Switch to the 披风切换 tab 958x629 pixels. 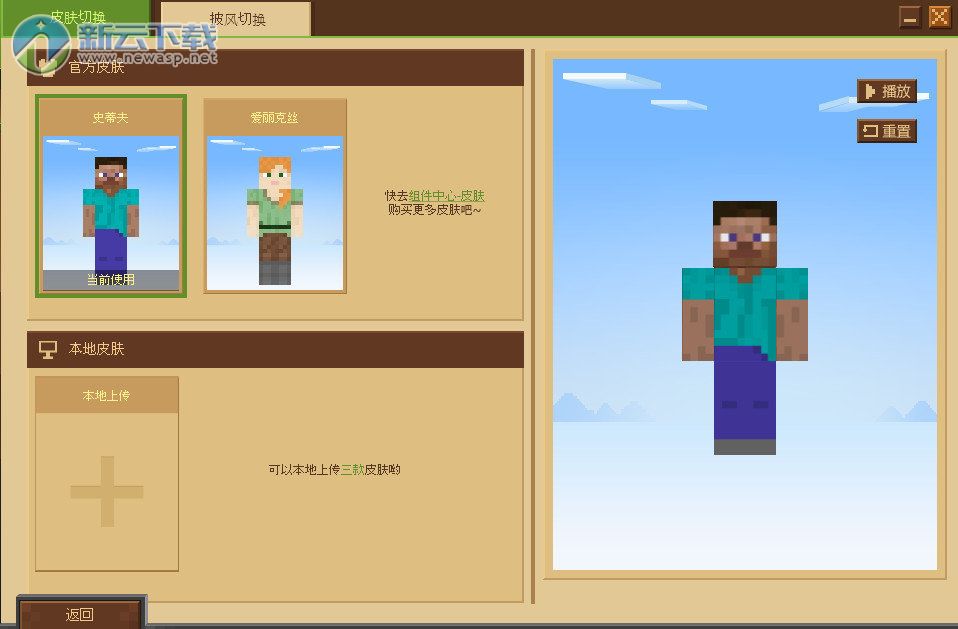pyautogui.click(x=236, y=19)
